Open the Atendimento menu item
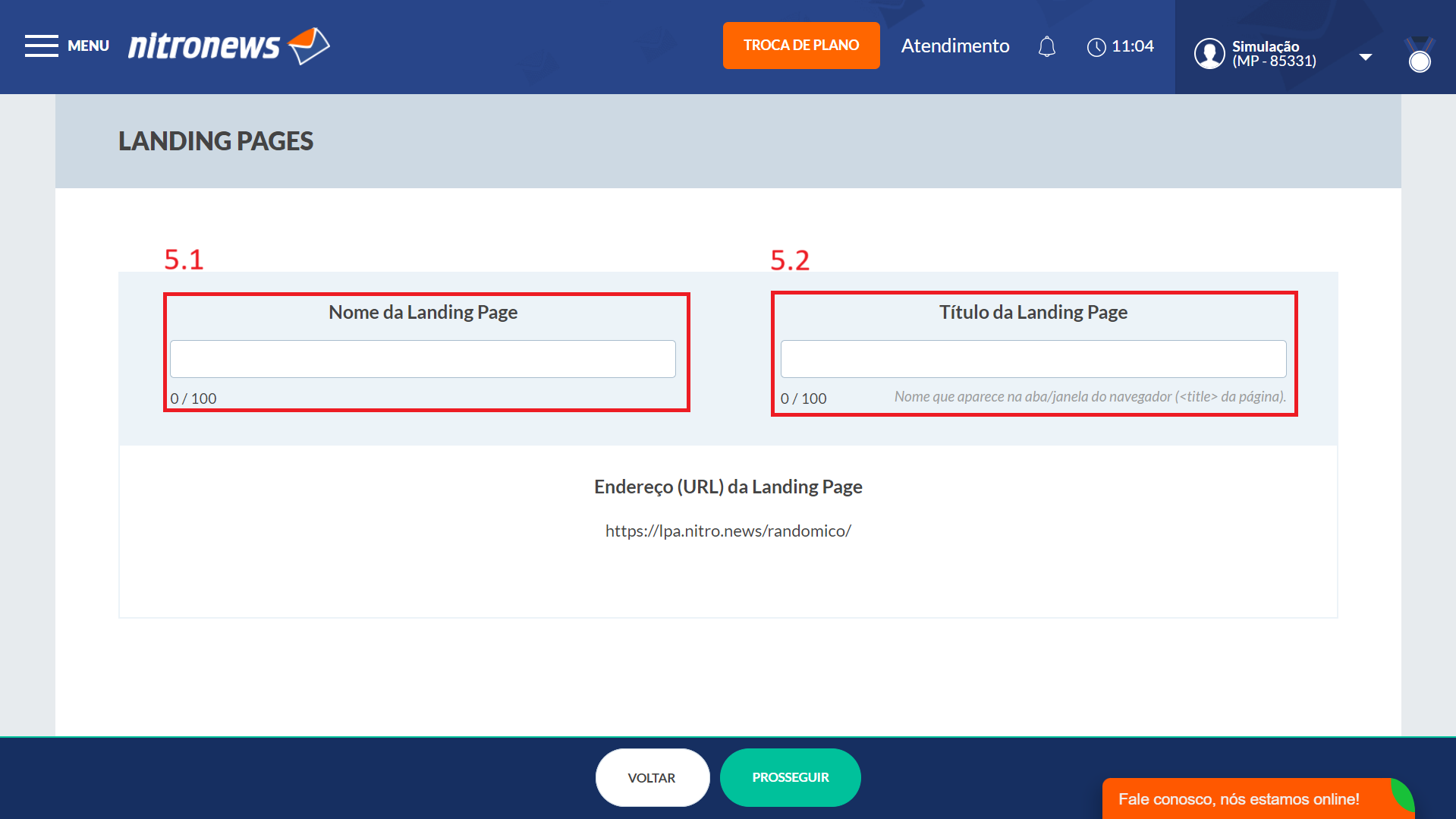Viewport: 1456px width, 819px height. tap(955, 46)
